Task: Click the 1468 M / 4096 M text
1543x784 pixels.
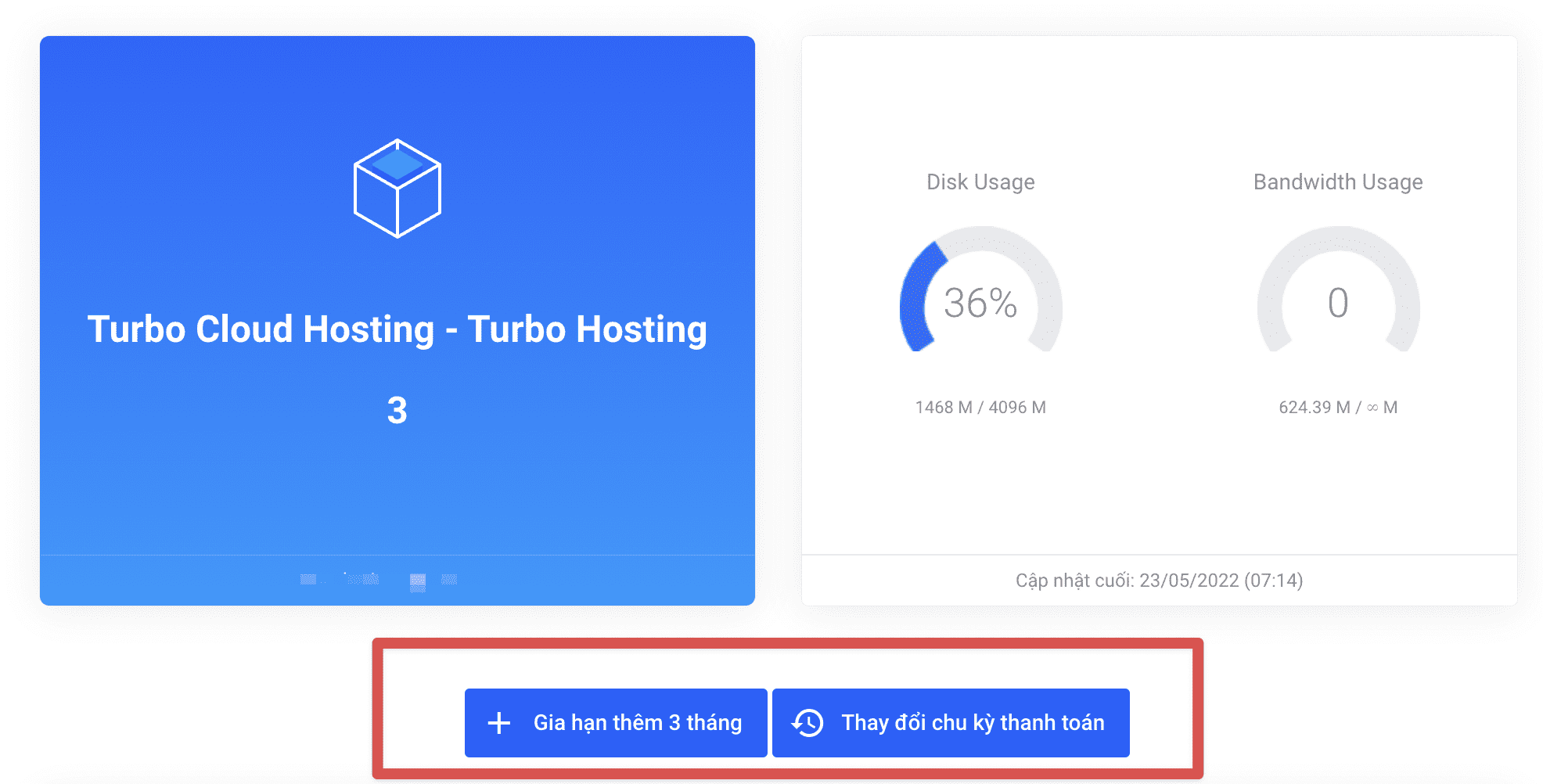Action: pos(980,408)
